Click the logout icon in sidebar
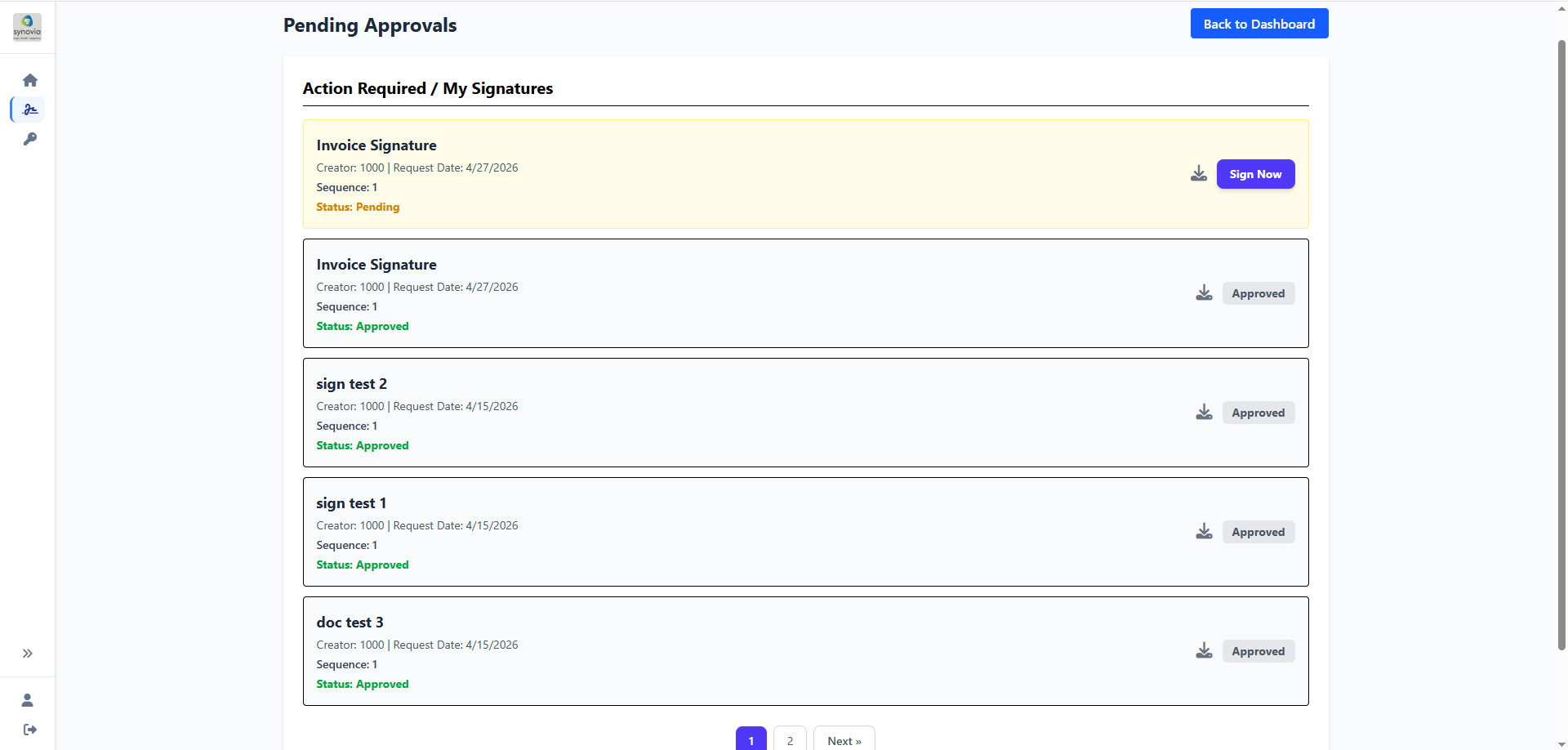1568x750 pixels. 30,730
